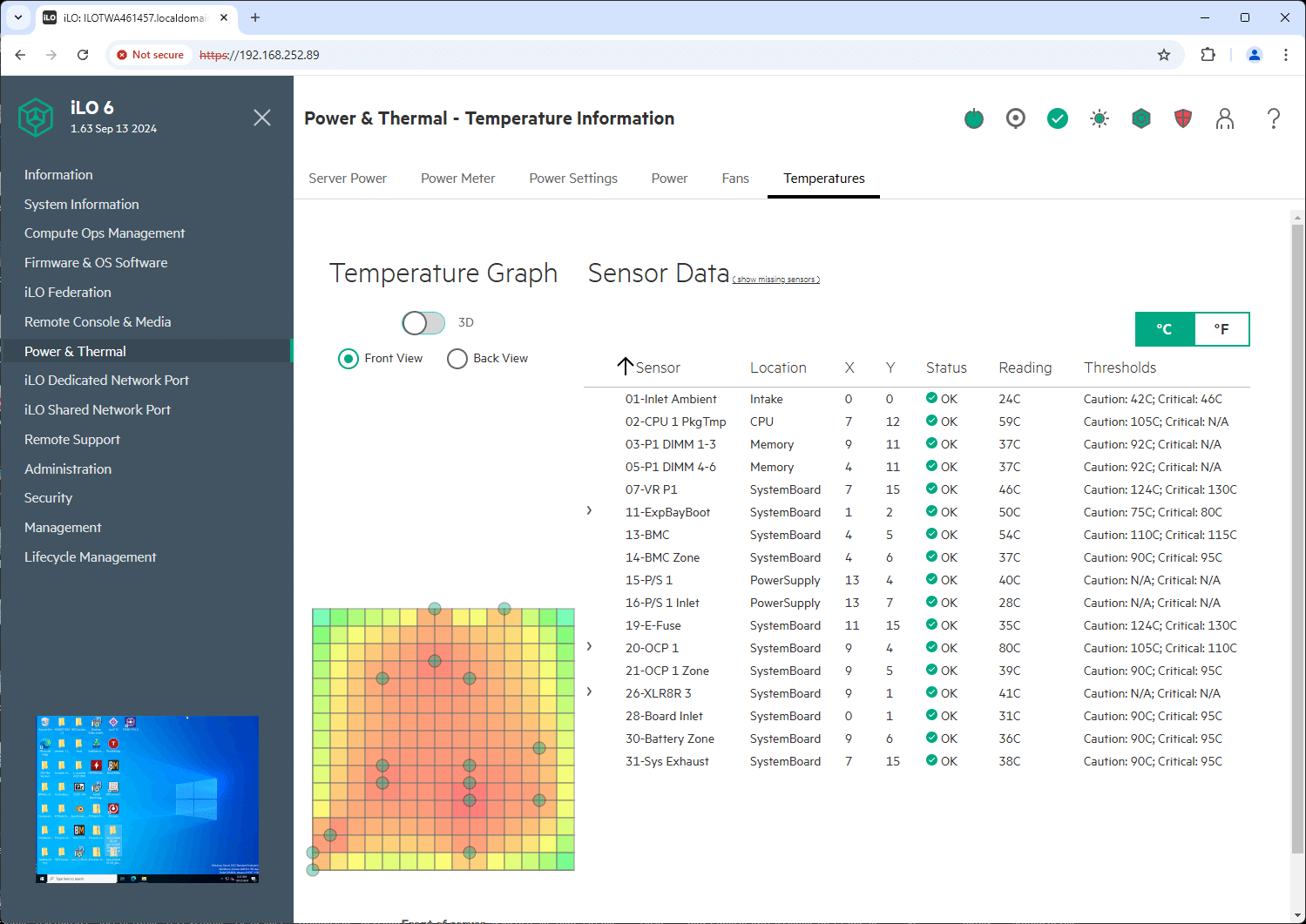Click the green hexagon shield icon
Viewport: 1306px width, 924px height.
[1141, 118]
